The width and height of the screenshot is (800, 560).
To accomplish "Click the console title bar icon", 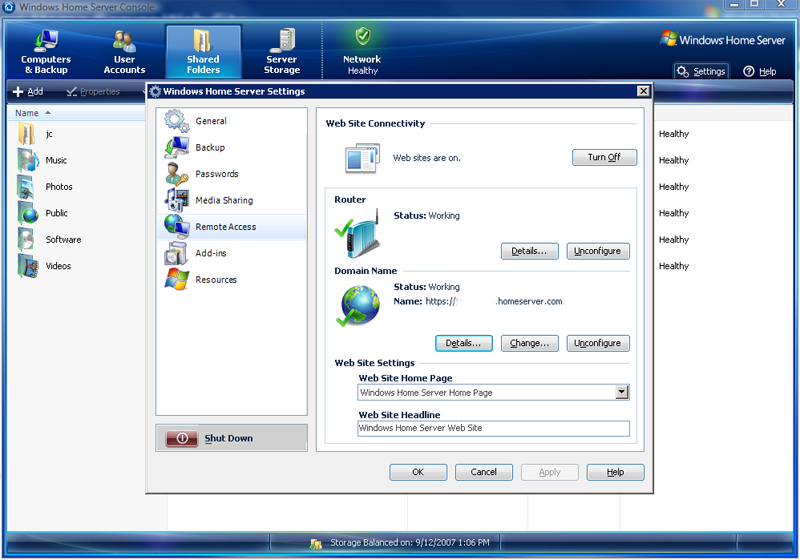I will pos(9,7).
